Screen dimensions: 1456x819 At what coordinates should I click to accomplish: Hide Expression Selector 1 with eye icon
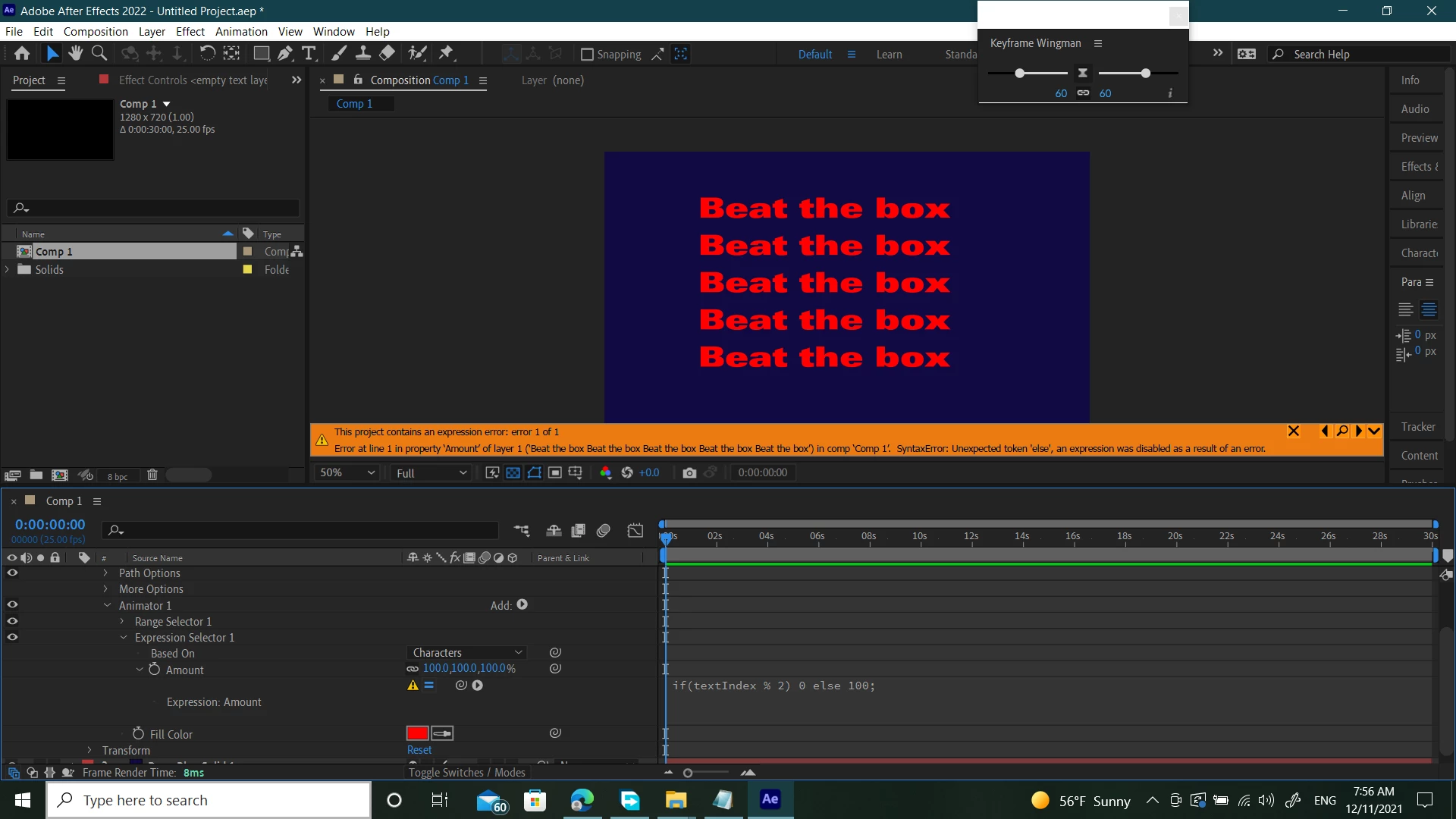pyautogui.click(x=12, y=637)
